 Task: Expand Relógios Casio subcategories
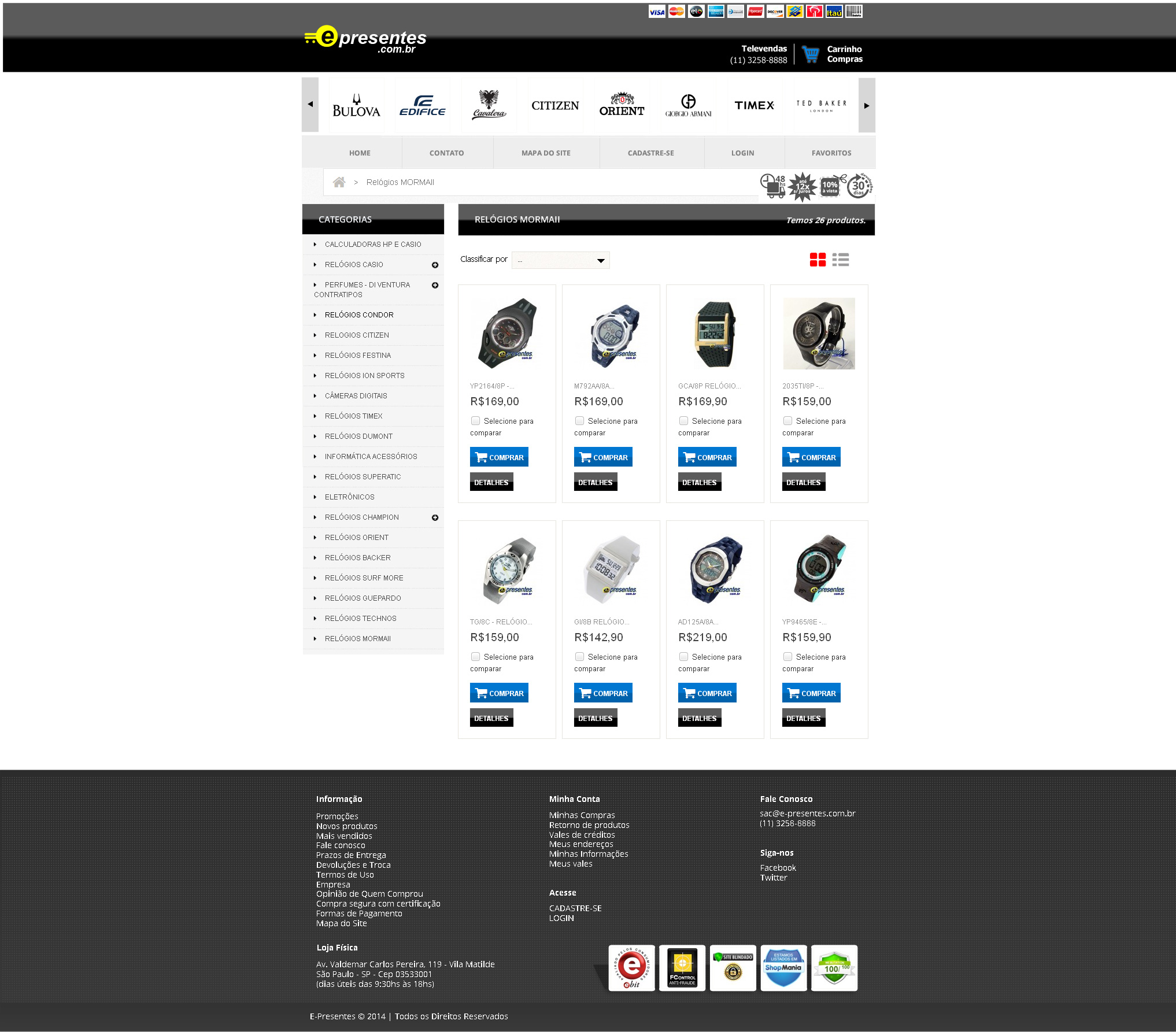tap(435, 265)
